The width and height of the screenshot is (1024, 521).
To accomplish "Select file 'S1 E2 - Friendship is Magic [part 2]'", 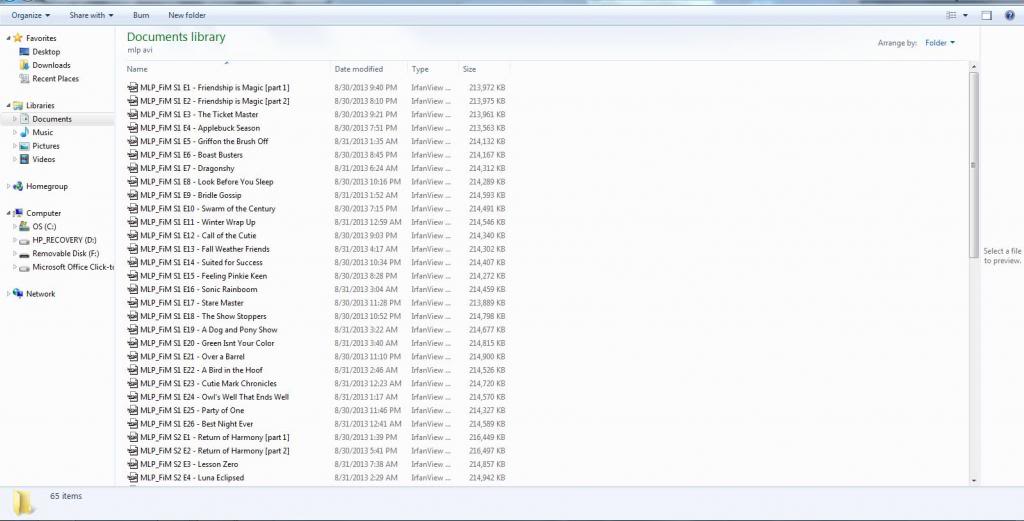I will point(215,101).
